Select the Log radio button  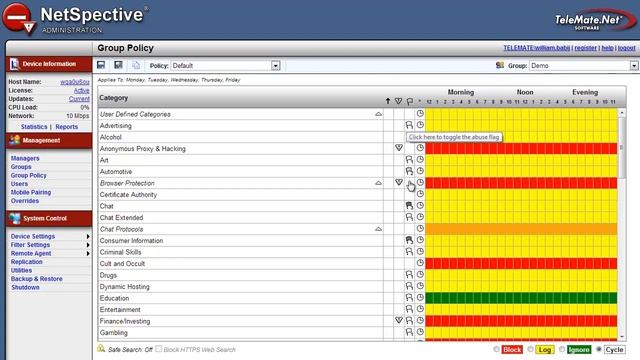530,349
